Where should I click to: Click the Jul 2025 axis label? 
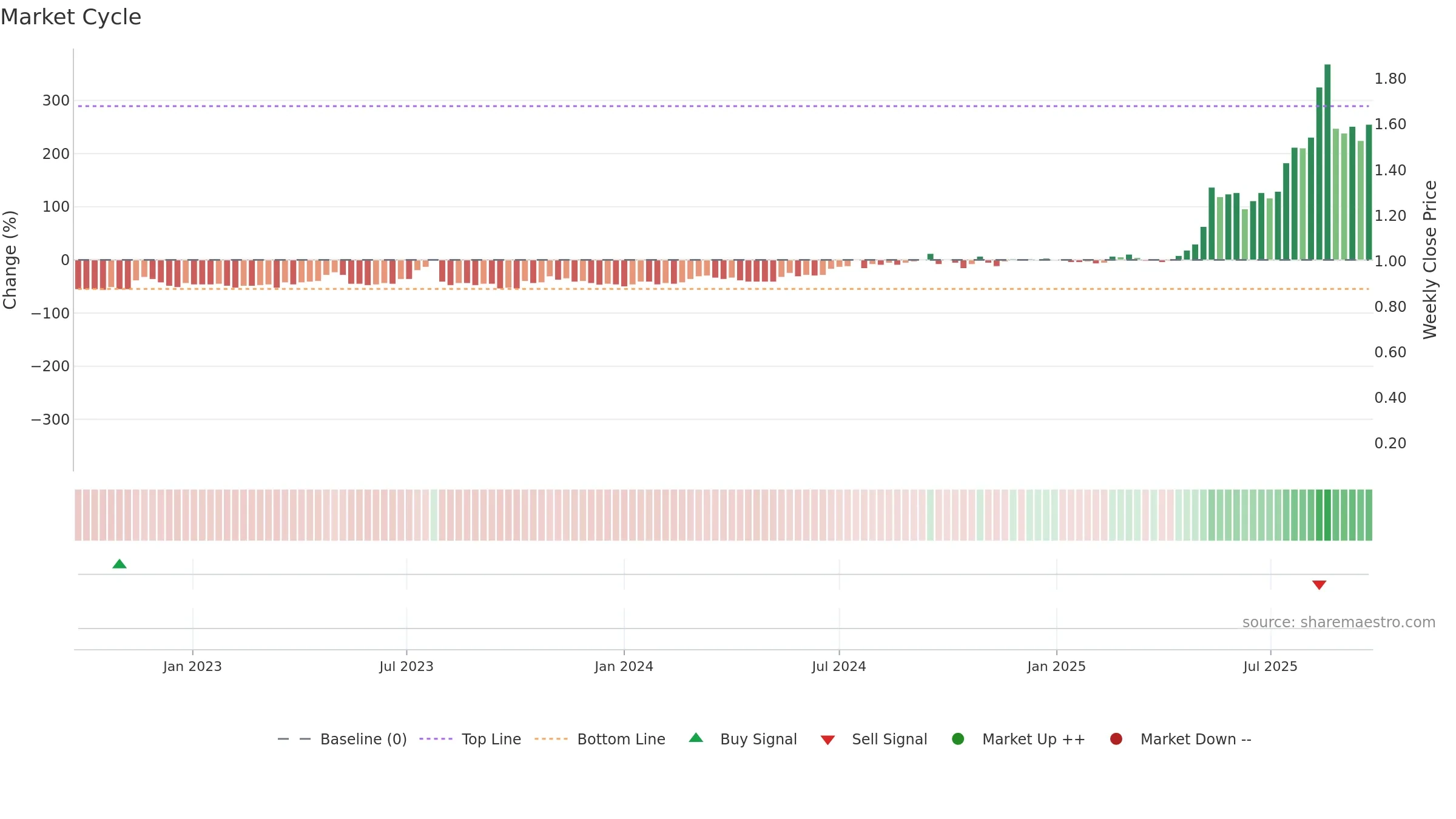pyautogui.click(x=1270, y=666)
